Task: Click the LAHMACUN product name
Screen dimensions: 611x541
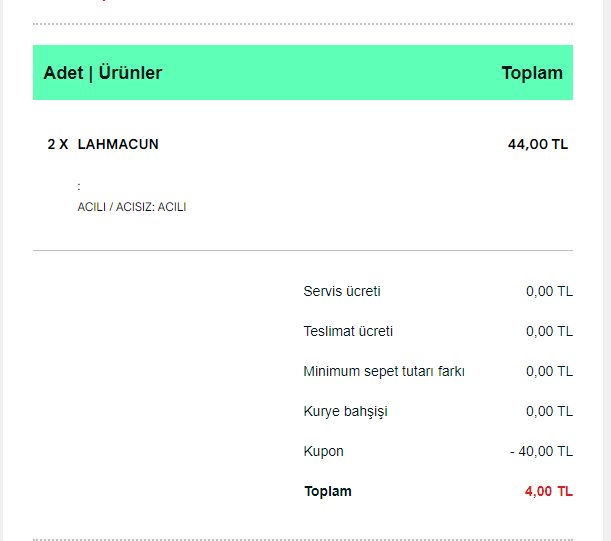Action: [x=118, y=144]
